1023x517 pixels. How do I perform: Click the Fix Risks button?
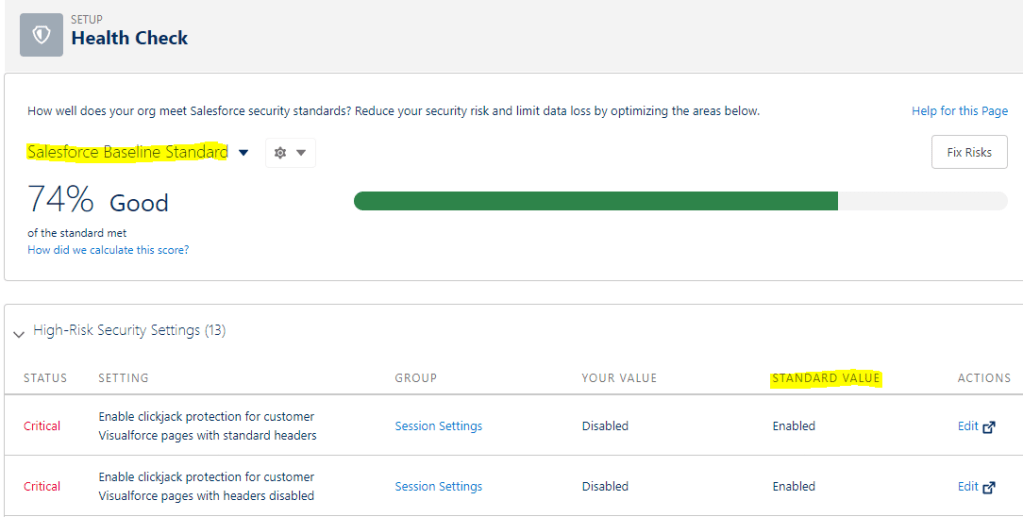coord(968,152)
